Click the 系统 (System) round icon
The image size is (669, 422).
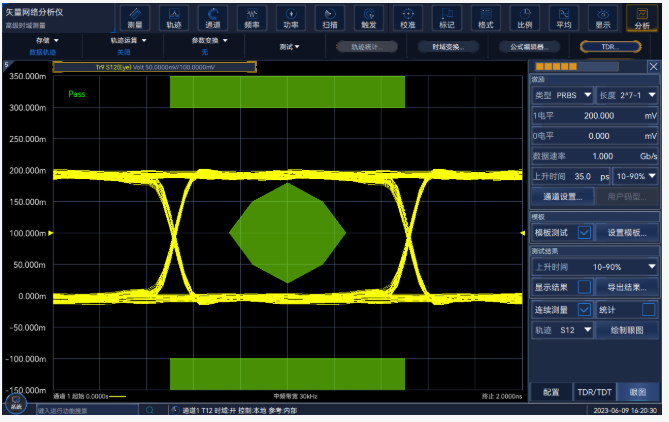[x=16, y=403]
